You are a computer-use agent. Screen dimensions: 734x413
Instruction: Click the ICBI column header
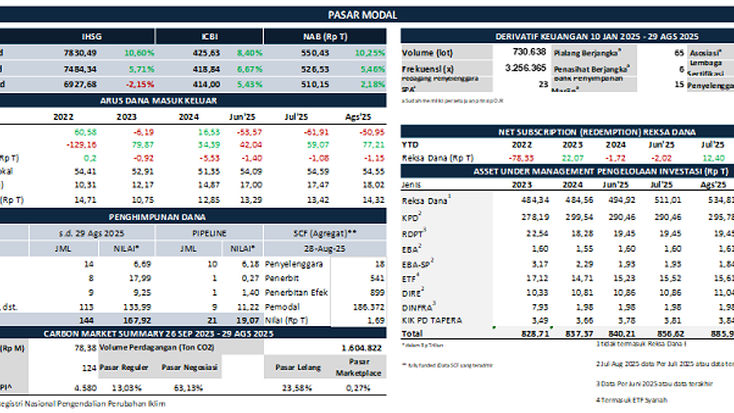[210, 37]
